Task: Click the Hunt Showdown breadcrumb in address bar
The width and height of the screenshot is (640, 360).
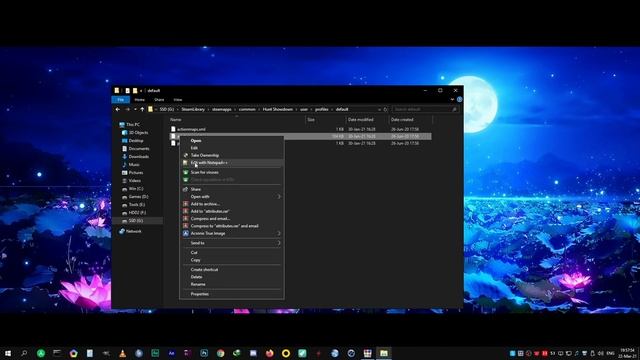Action: click(278, 109)
